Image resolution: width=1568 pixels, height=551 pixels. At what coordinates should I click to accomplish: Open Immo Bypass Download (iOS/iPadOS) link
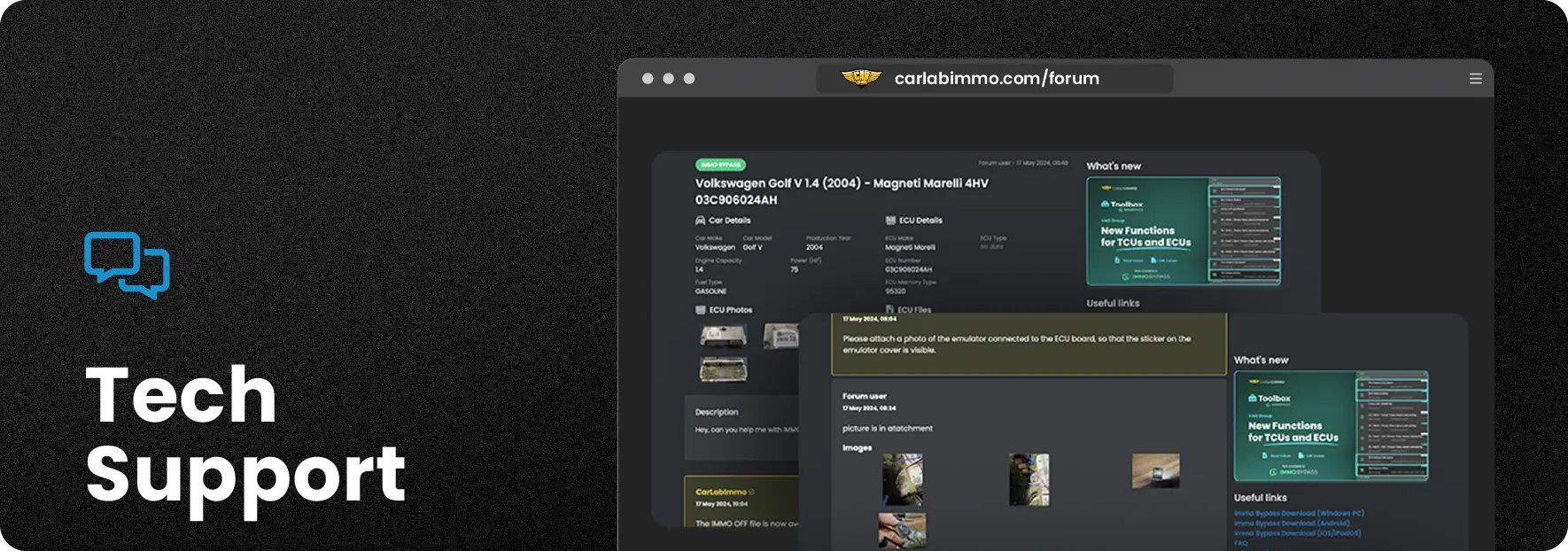[1297, 533]
